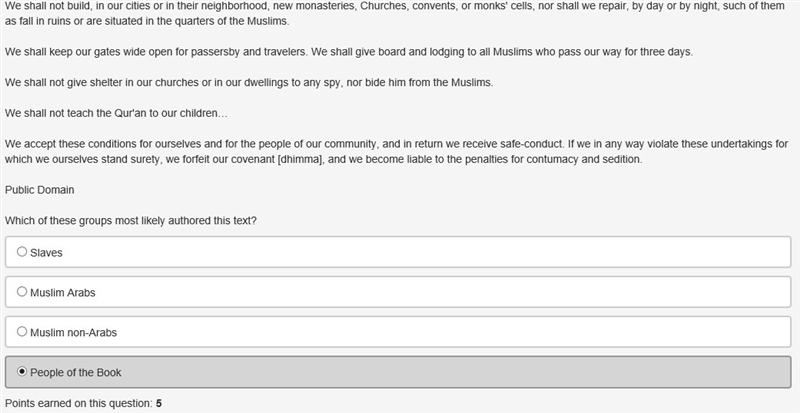Image resolution: width=800 pixels, height=413 pixels.
Task: Click the "Points earned on this question" label
Action: [79, 403]
